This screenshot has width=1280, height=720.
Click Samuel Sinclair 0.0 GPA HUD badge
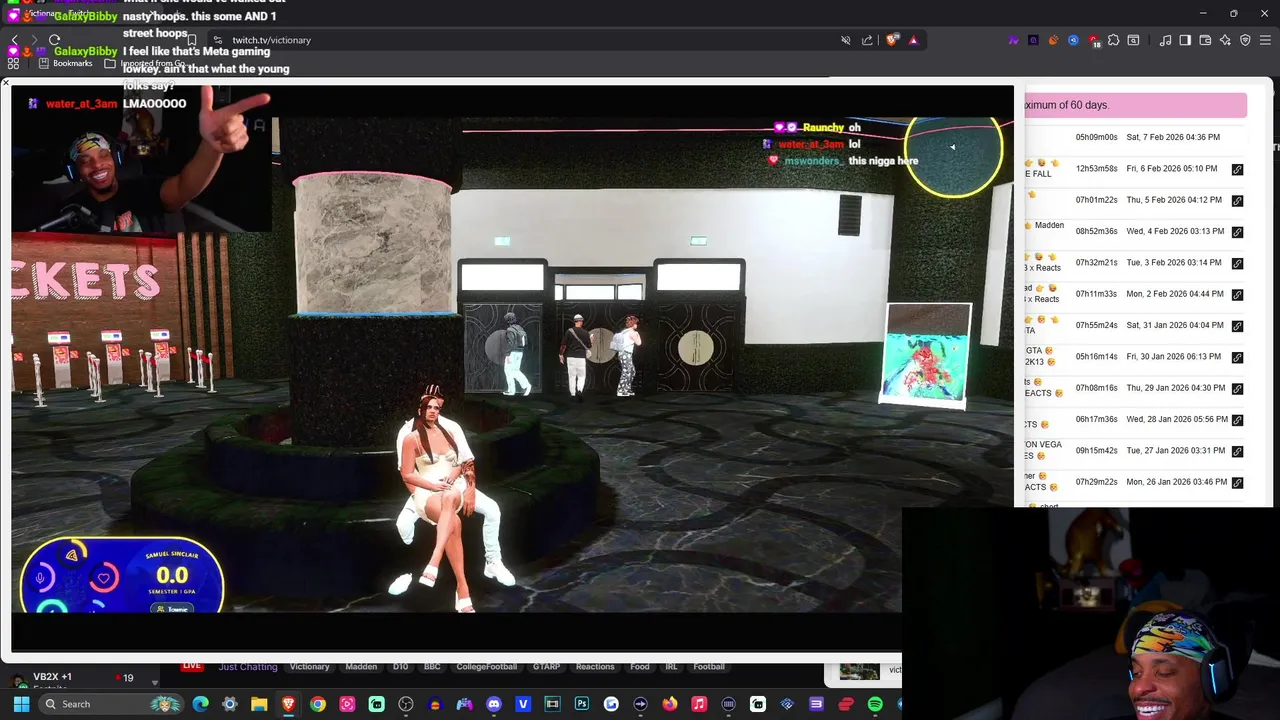(x=122, y=574)
